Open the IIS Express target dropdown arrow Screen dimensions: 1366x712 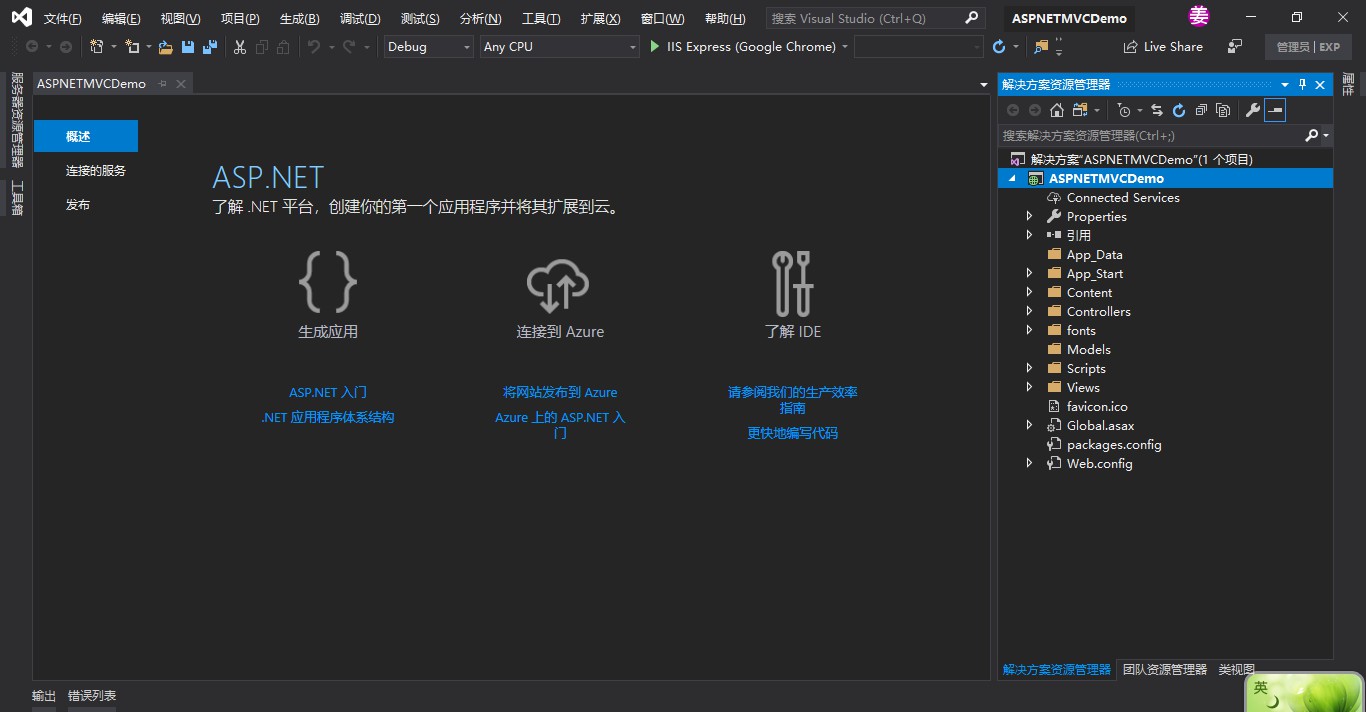(845, 47)
